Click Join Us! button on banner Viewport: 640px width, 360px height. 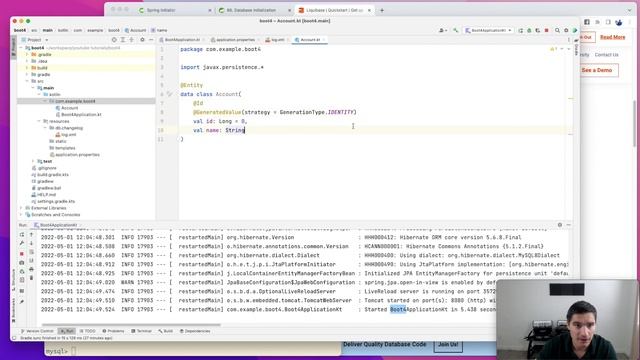448,344
